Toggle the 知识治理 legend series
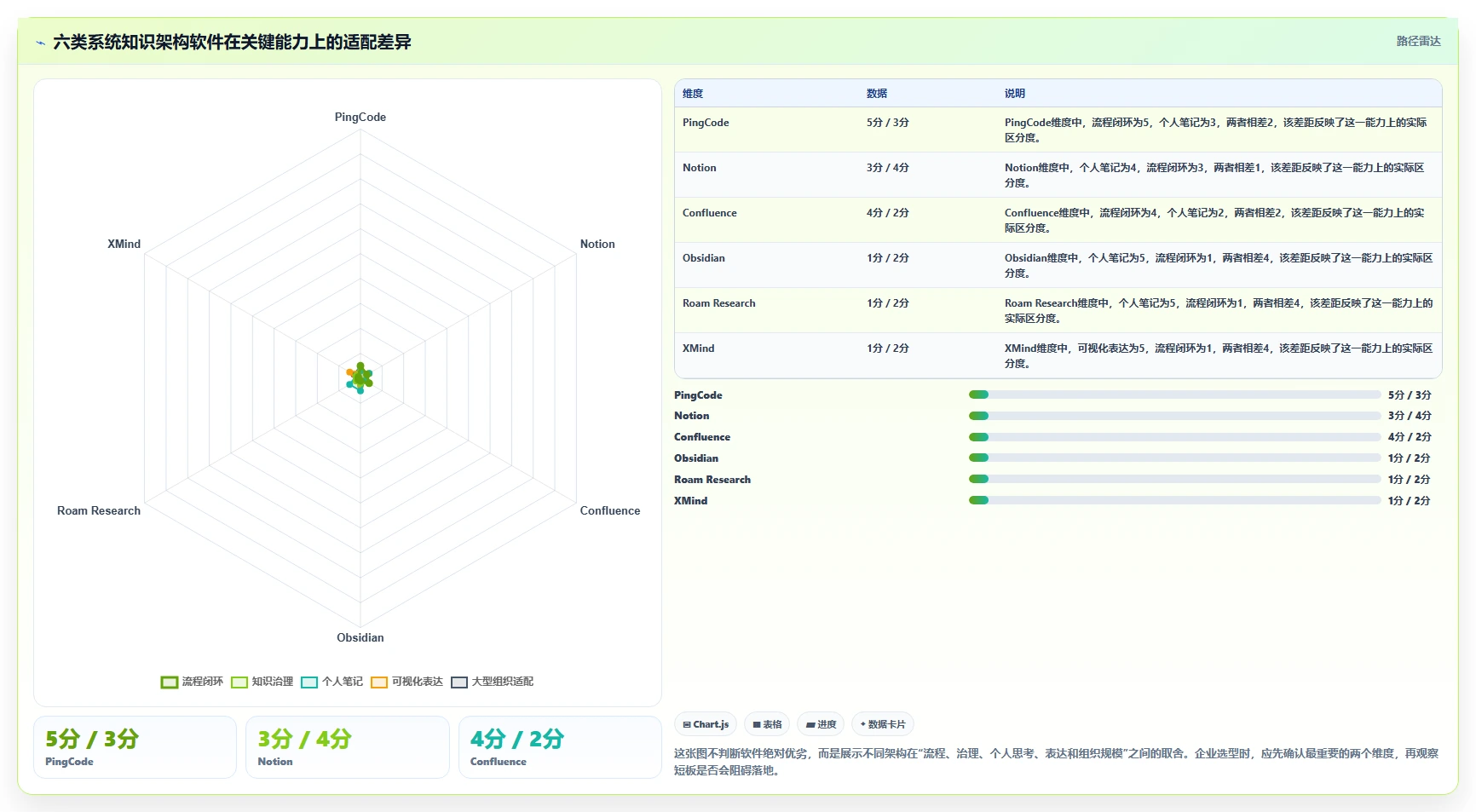This screenshot has width=1476, height=812. [x=262, y=682]
